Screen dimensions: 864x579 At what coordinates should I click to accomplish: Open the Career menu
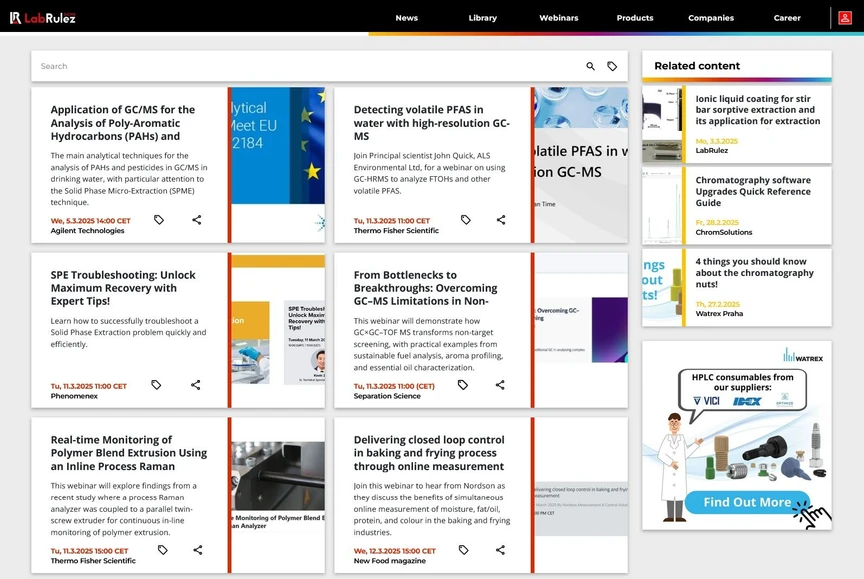pos(787,18)
